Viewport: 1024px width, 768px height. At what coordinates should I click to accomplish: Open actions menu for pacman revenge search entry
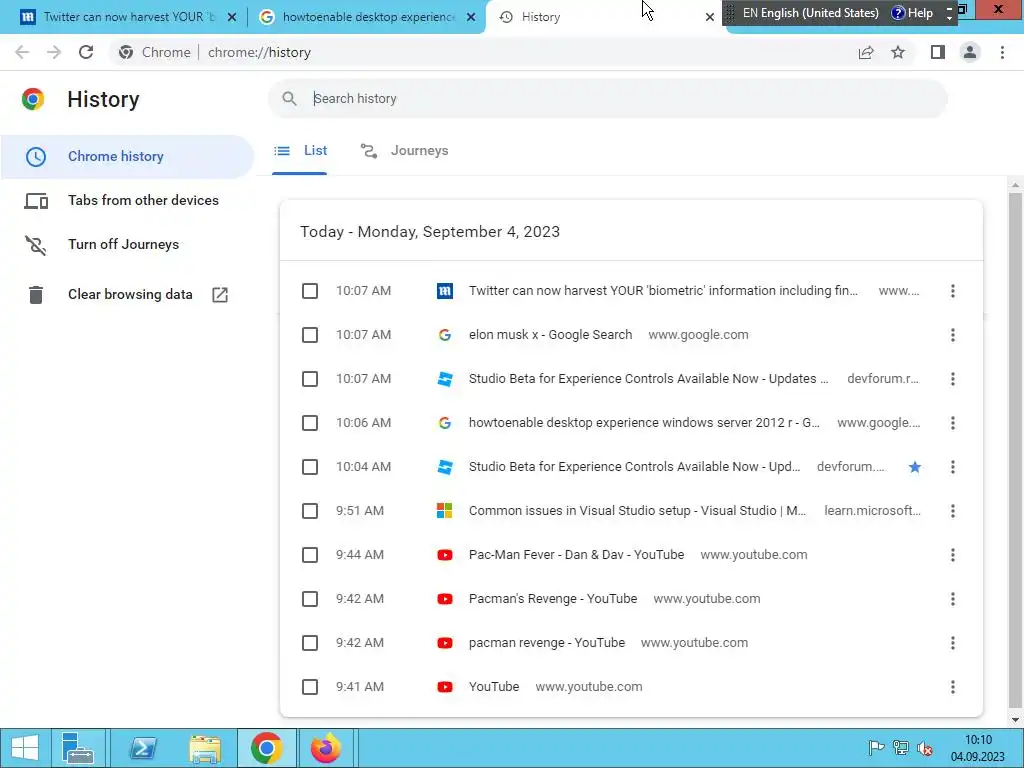point(953,643)
